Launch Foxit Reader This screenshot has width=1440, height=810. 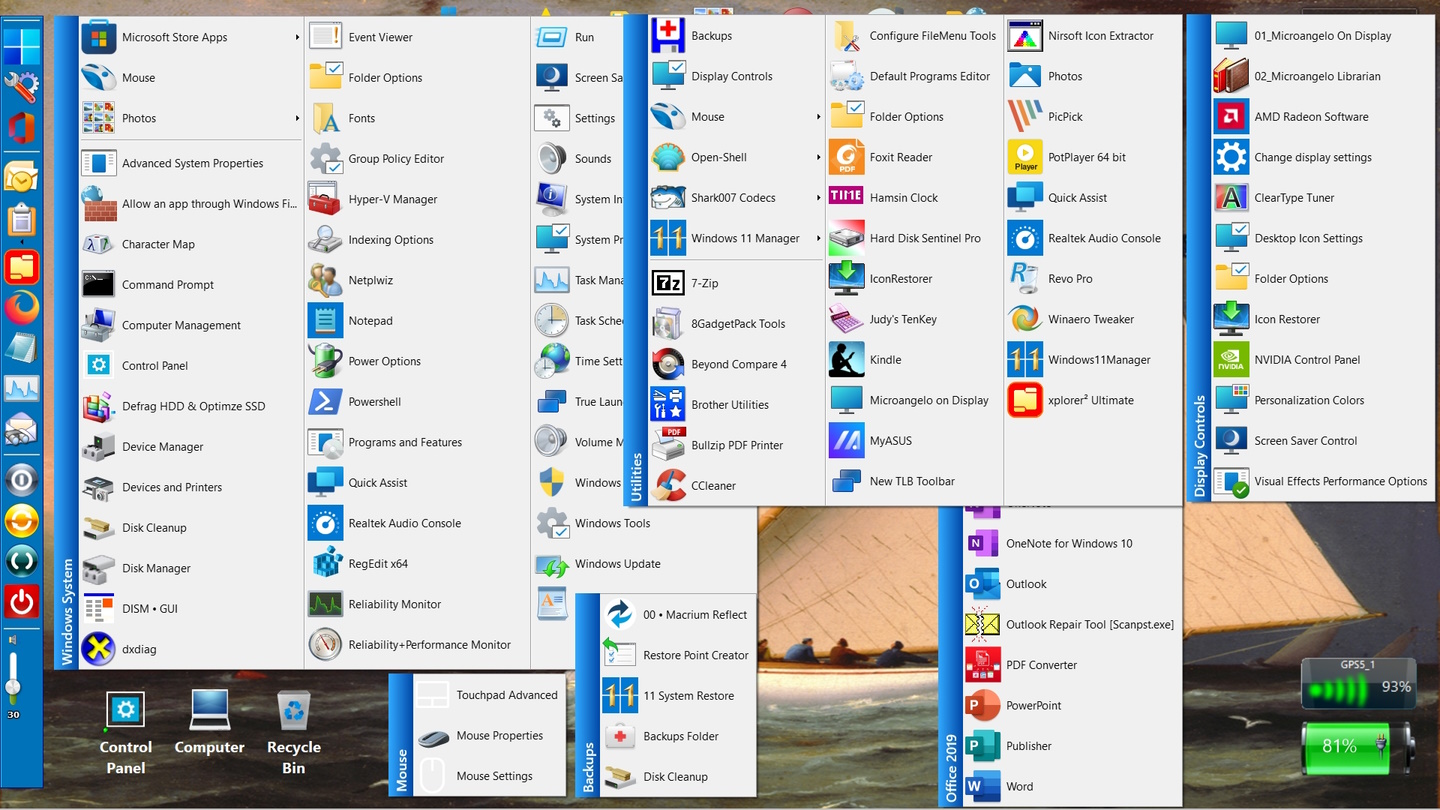(x=900, y=158)
